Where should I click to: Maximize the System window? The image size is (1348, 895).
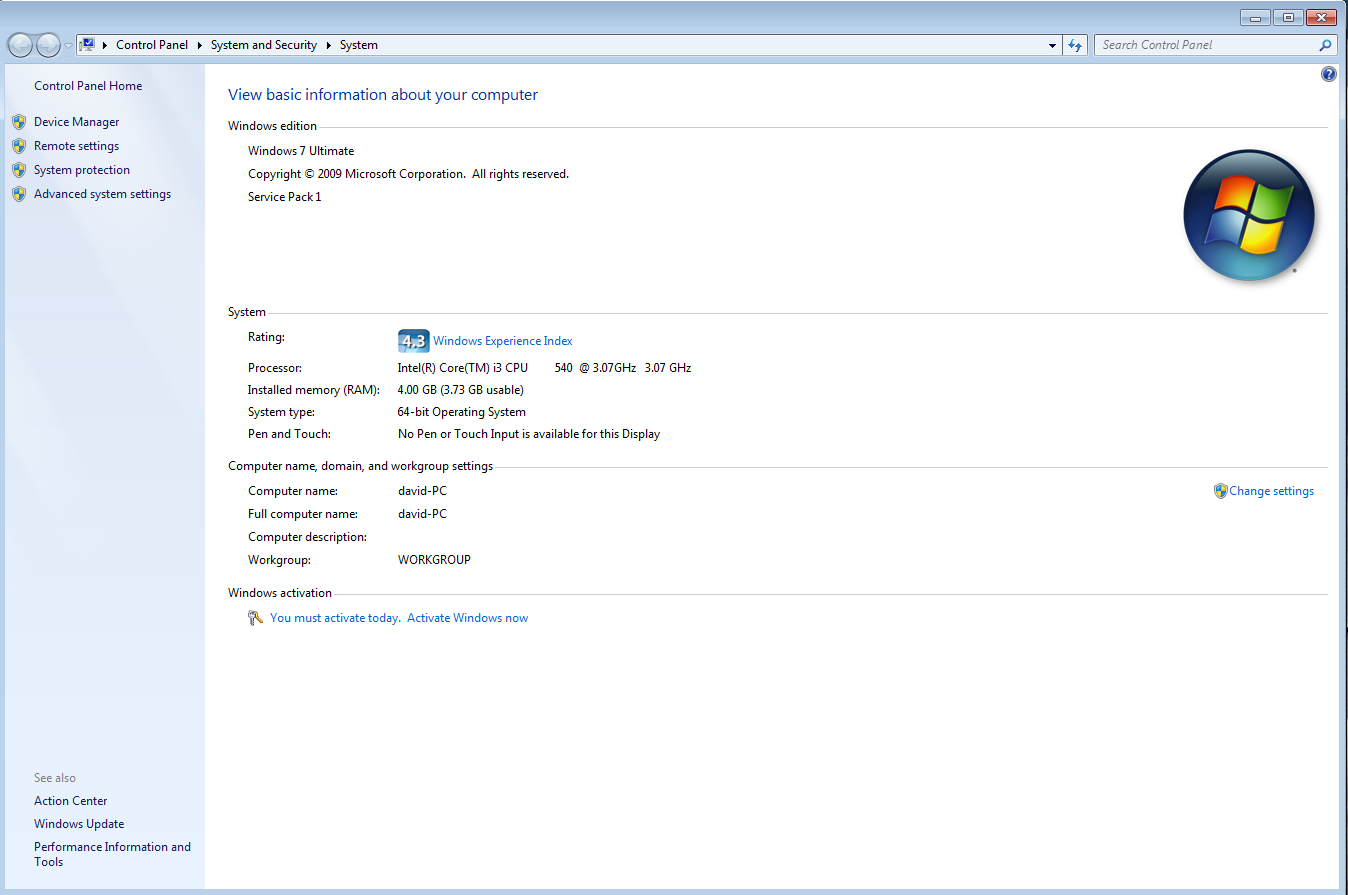pos(1287,17)
